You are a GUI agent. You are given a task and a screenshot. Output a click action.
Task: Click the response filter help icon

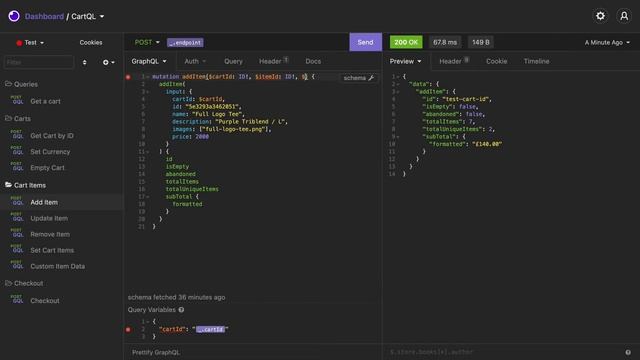coord(628,352)
